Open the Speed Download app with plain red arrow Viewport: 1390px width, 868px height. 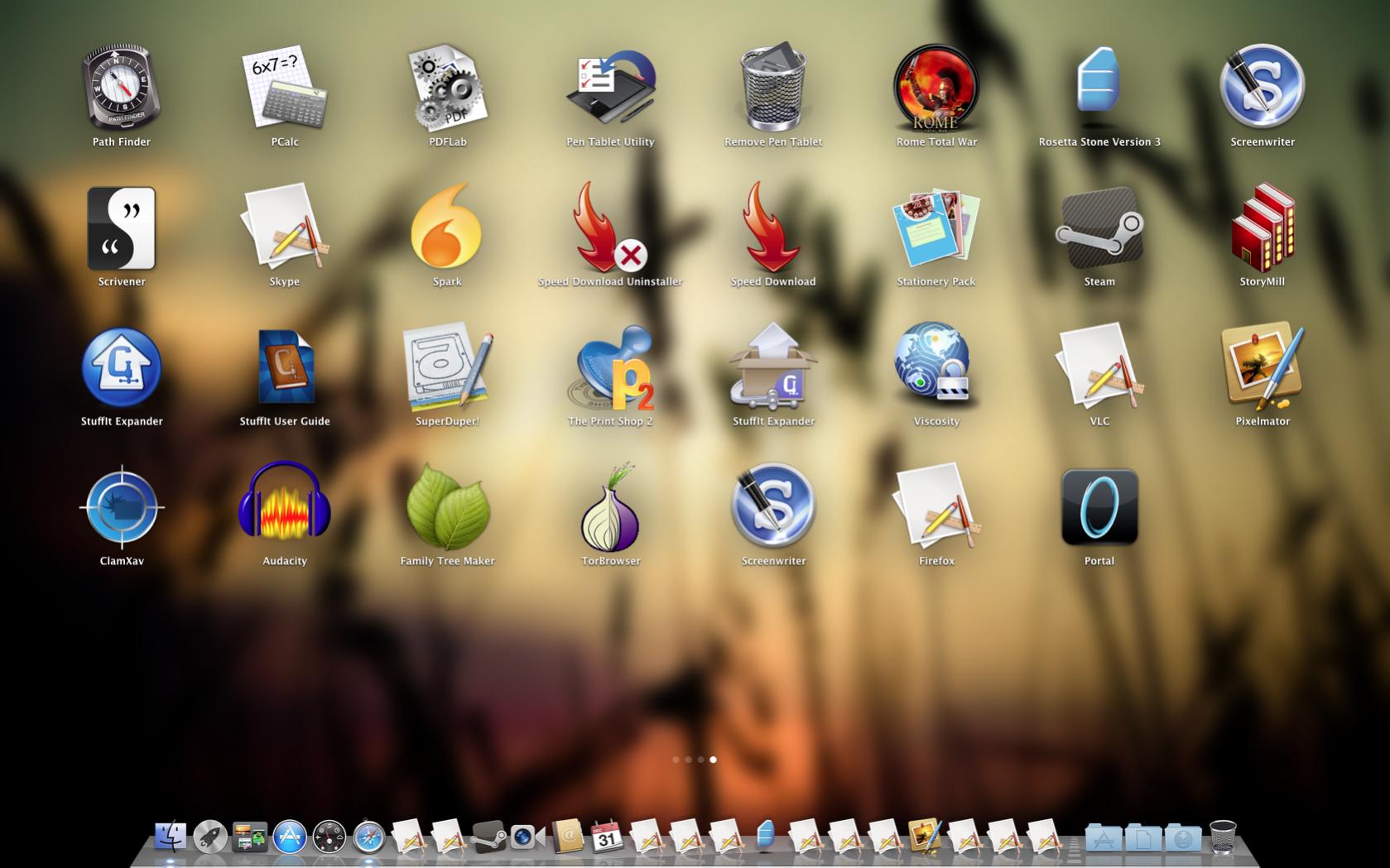click(x=773, y=228)
